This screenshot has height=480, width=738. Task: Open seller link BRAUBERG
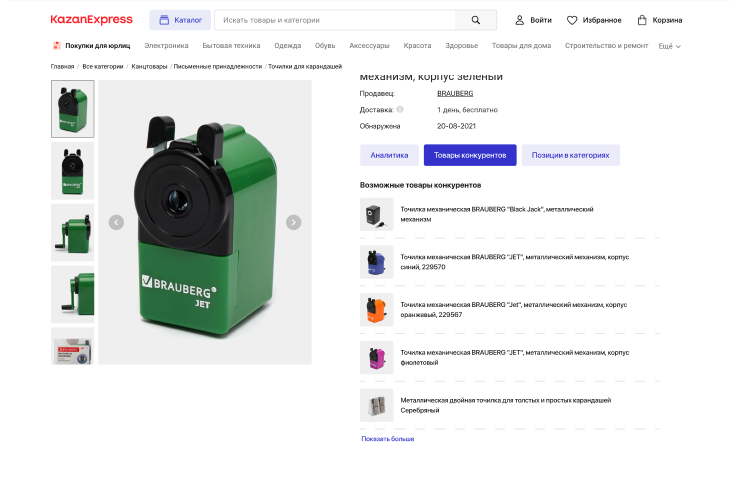coord(455,93)
